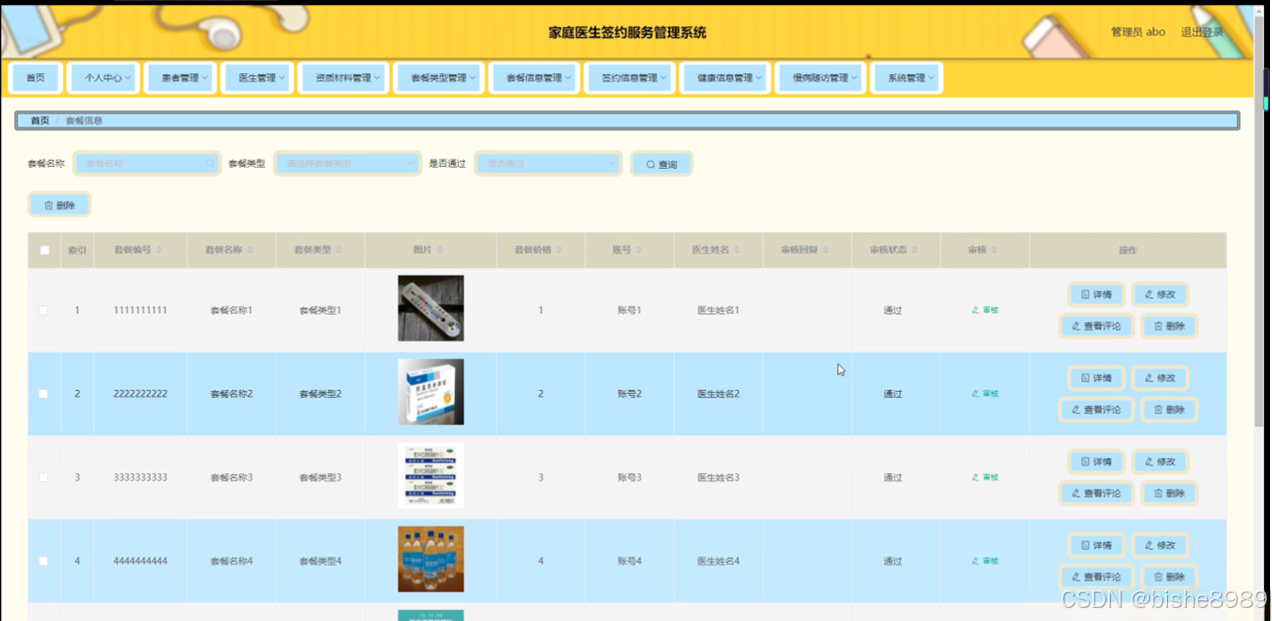
Task: Click 查看评论 for 套餐名称1
Action: point(1096,326)
